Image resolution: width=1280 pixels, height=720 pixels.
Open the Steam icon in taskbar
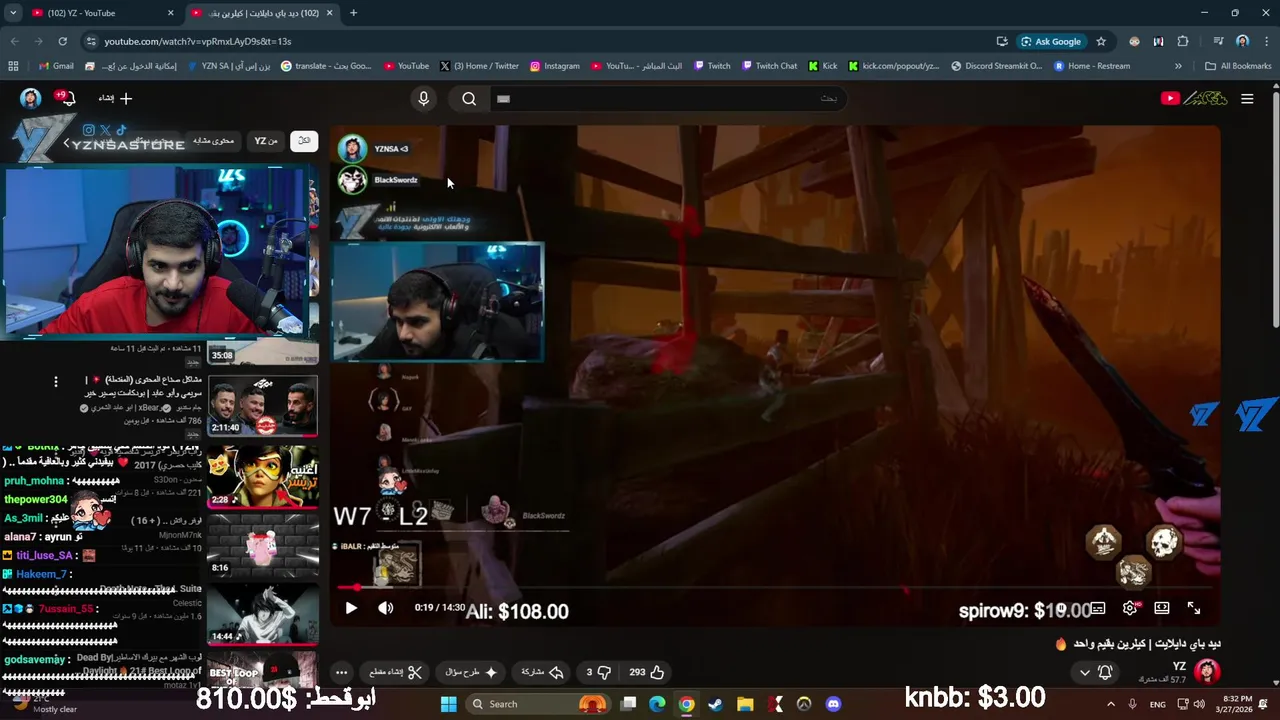715,704
